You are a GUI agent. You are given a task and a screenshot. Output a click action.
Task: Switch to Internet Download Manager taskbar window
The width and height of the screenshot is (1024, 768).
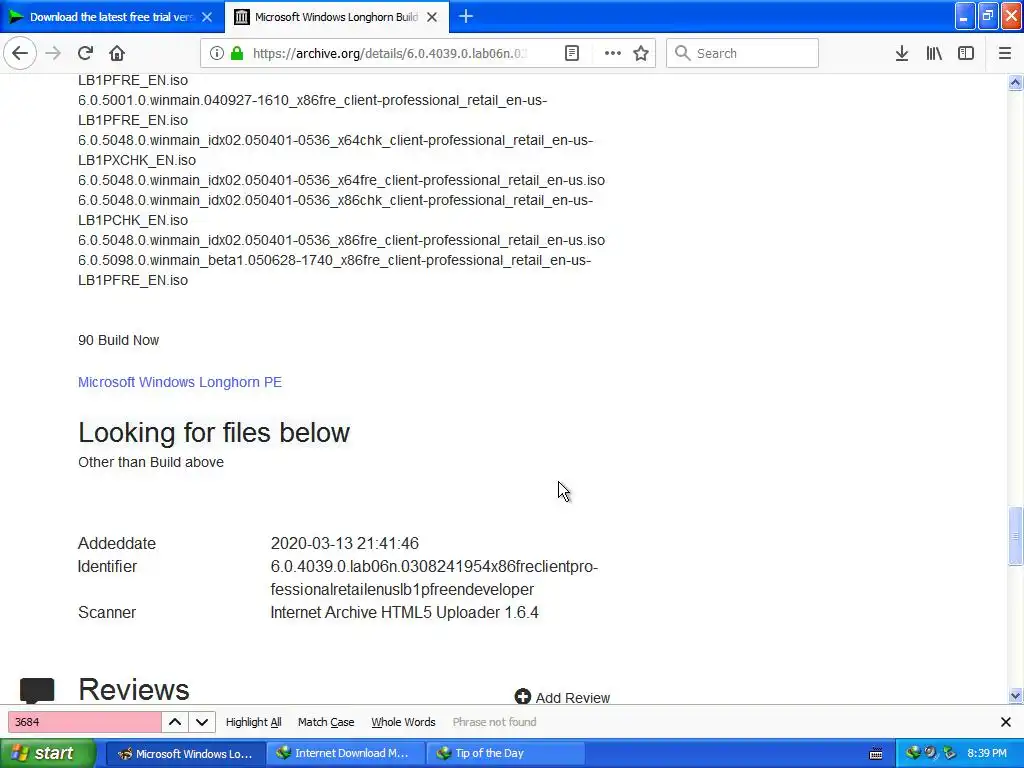(345, 754)
